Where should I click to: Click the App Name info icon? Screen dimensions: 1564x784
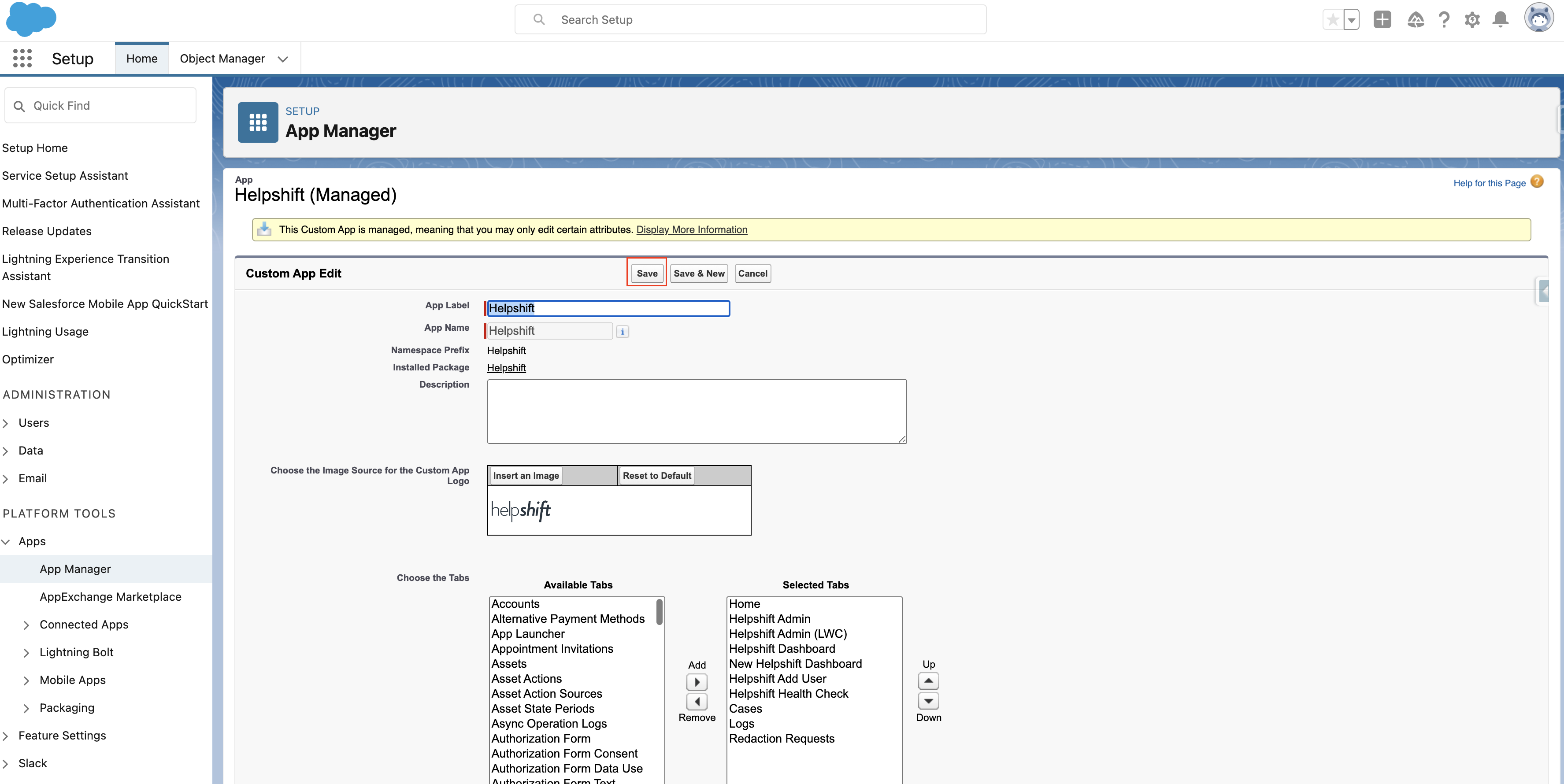click(623, 331)
